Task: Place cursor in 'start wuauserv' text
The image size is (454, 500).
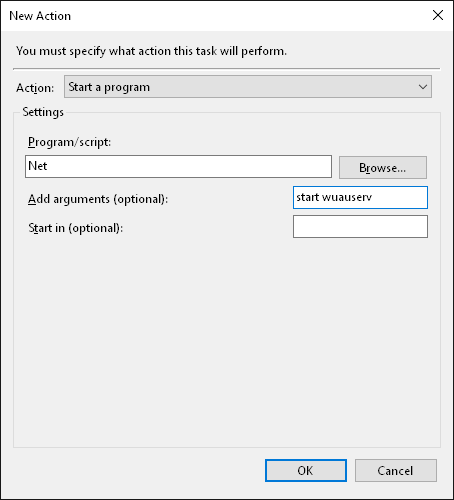Action: [x=334, y=197]
